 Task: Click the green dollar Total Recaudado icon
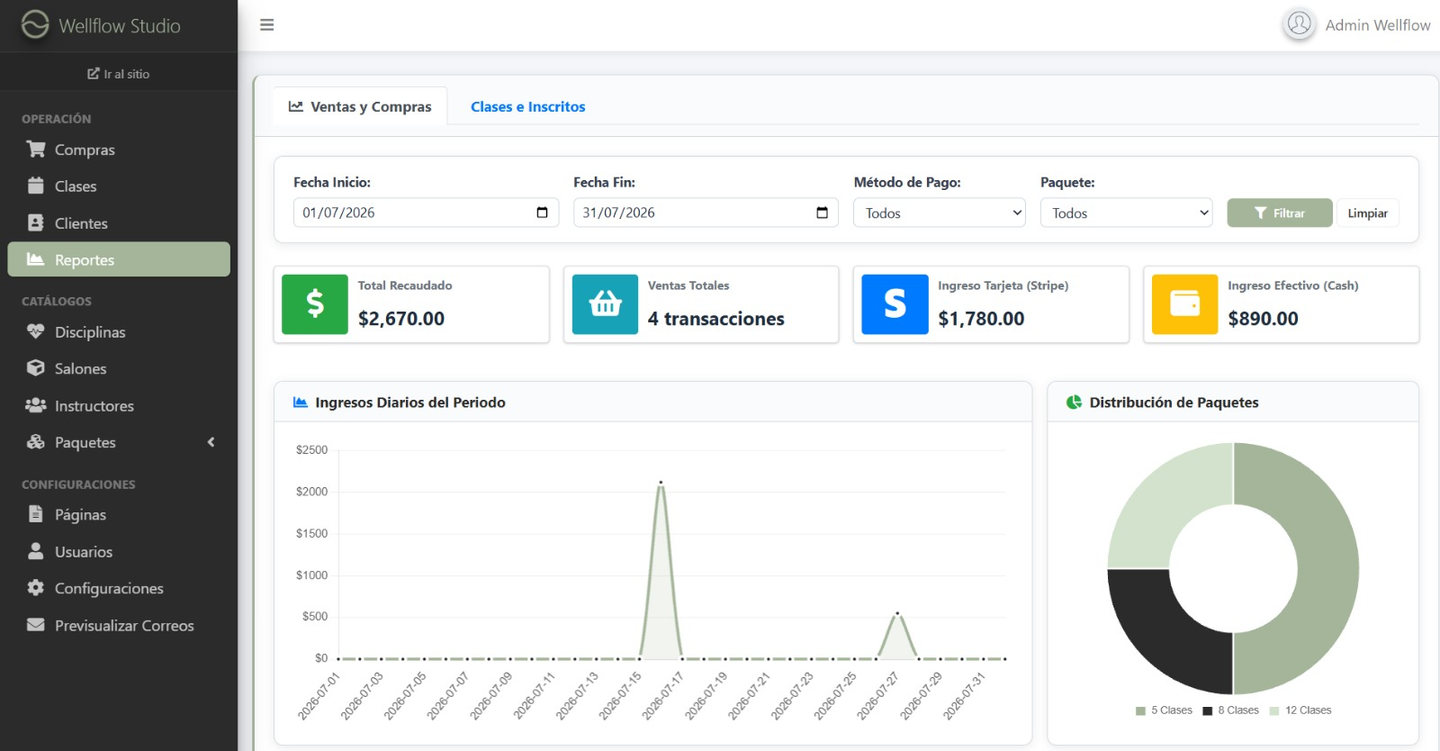pyautogui.click(x=315, y=304)
